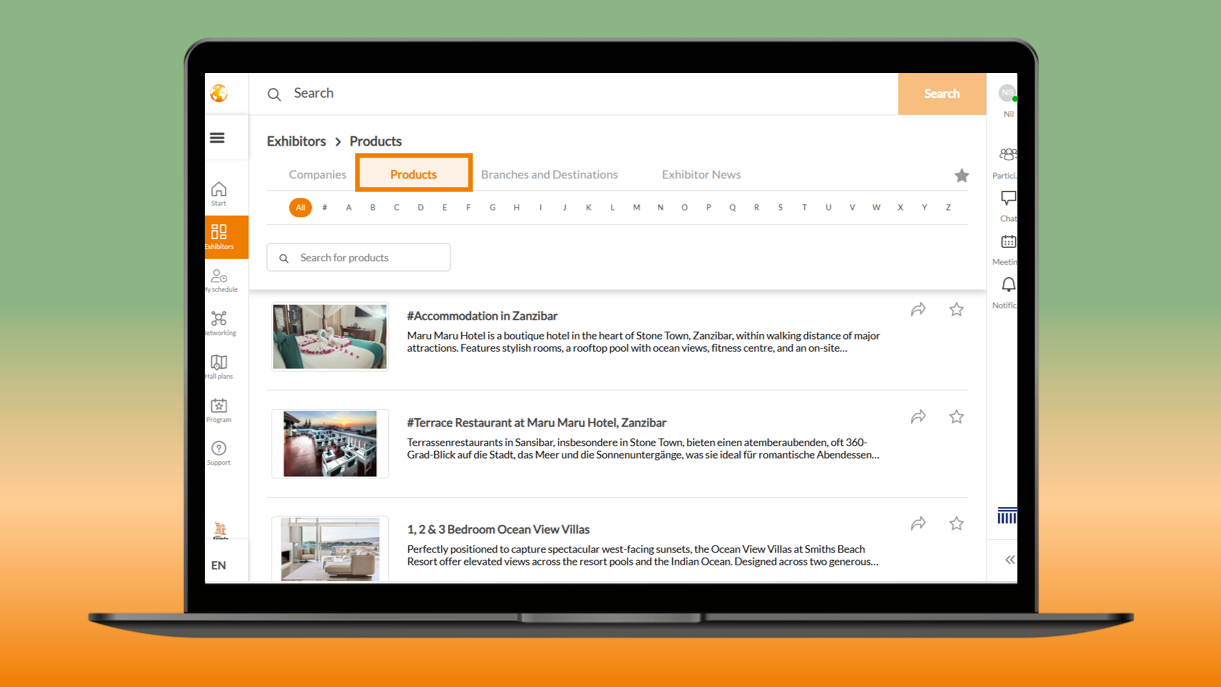Open My schedule in the sidebar
Viewport: 1221px width, 687px height.
pos(219,280)
